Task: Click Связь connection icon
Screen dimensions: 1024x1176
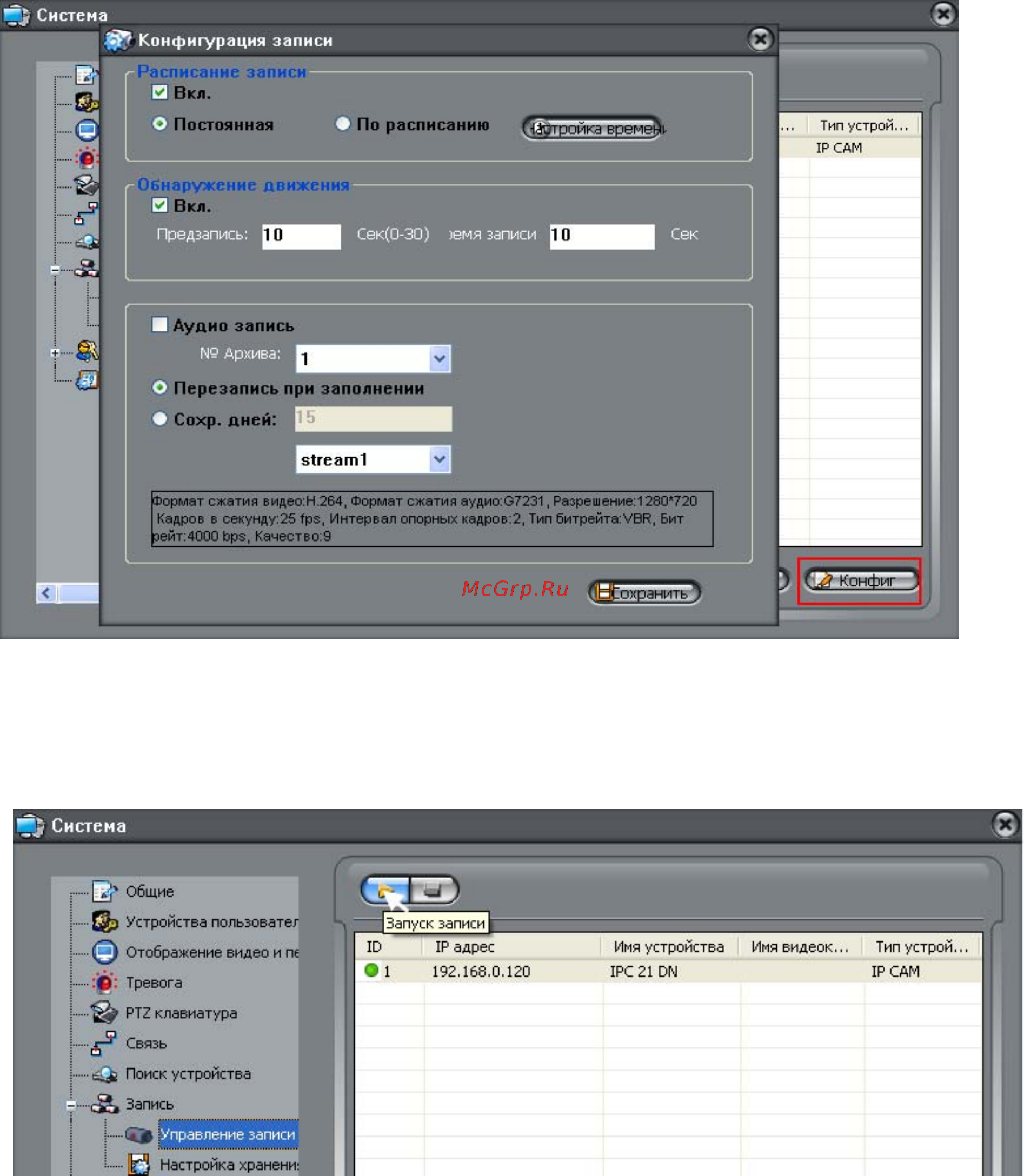Action: (104, 1043)
